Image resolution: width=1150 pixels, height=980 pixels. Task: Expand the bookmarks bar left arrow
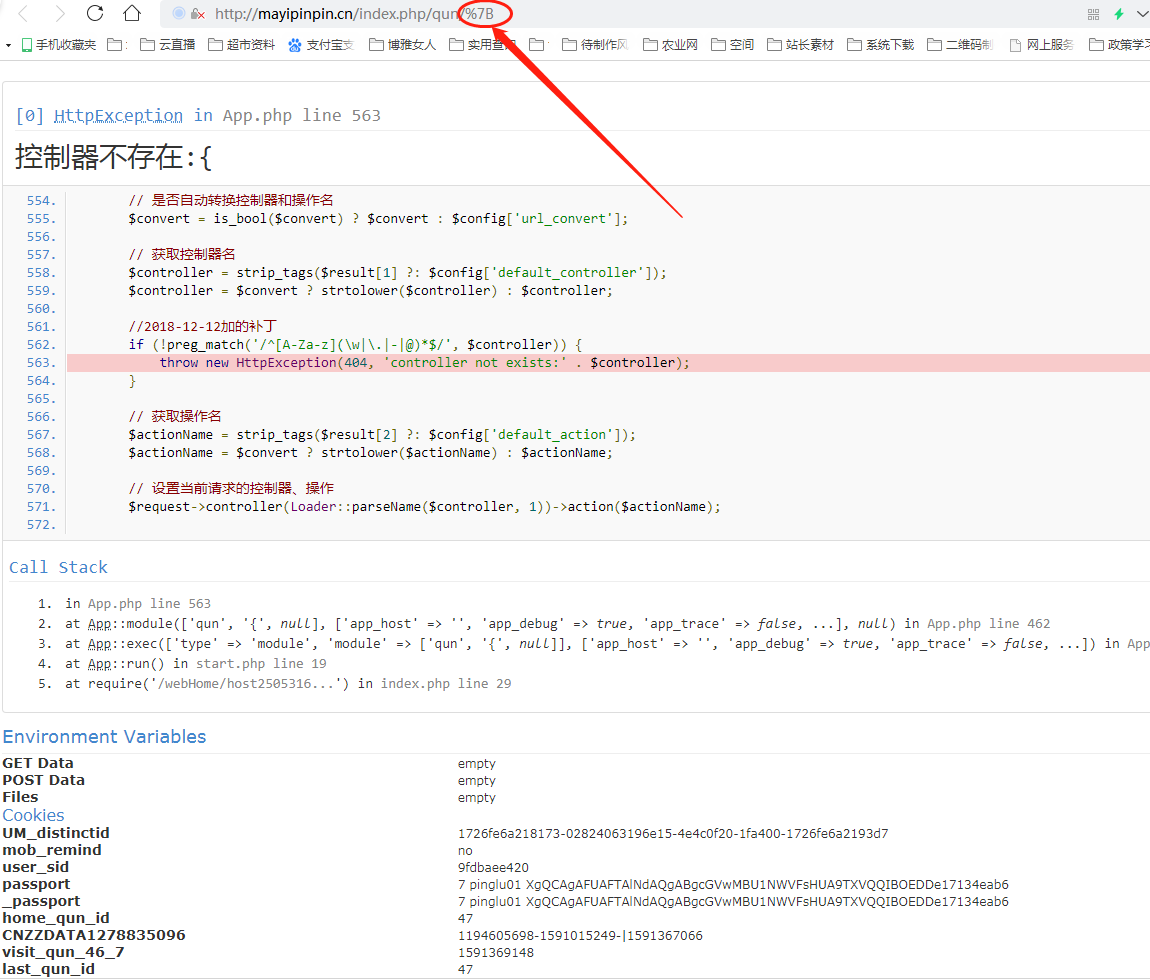[x=8, y=45]
